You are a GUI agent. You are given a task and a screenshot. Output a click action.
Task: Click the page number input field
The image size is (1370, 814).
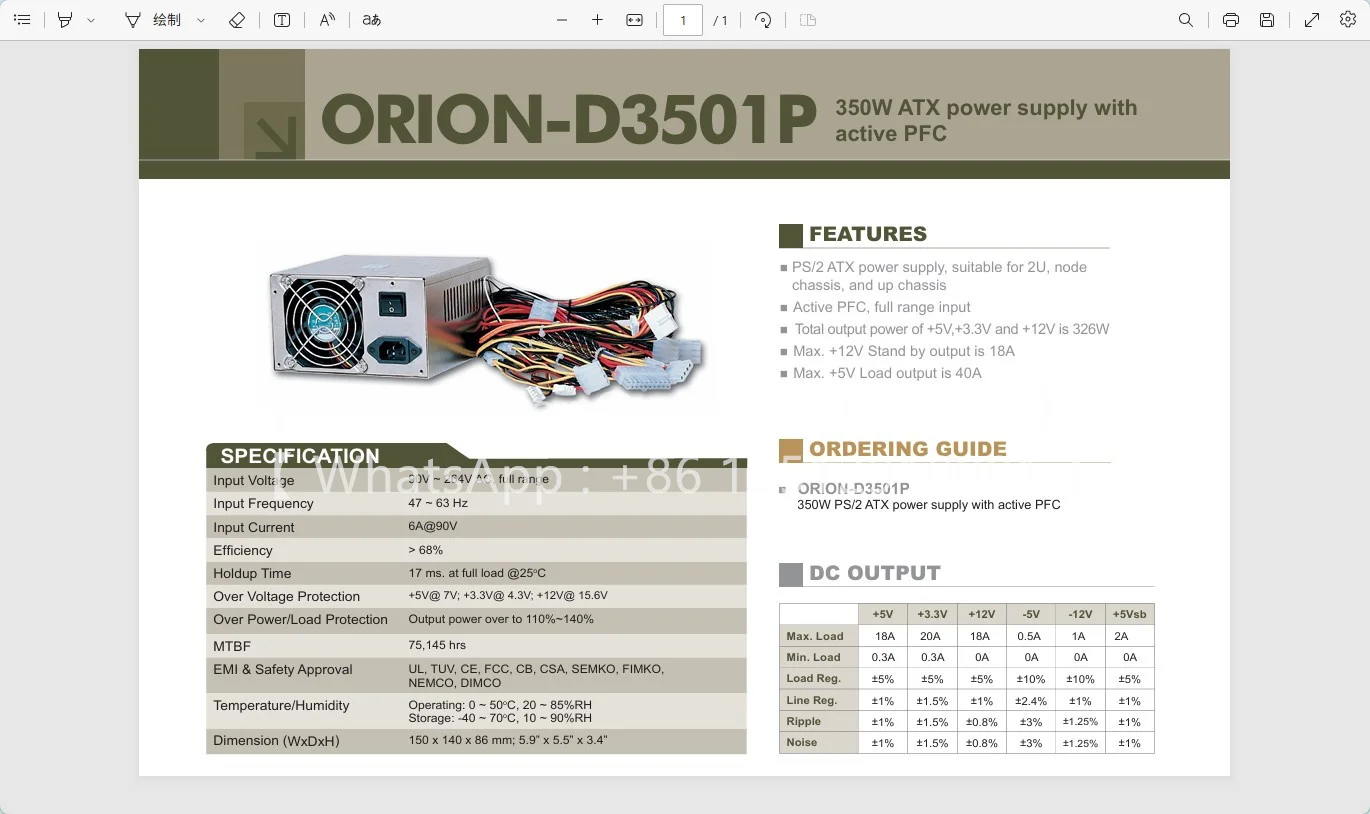[683, 20]
